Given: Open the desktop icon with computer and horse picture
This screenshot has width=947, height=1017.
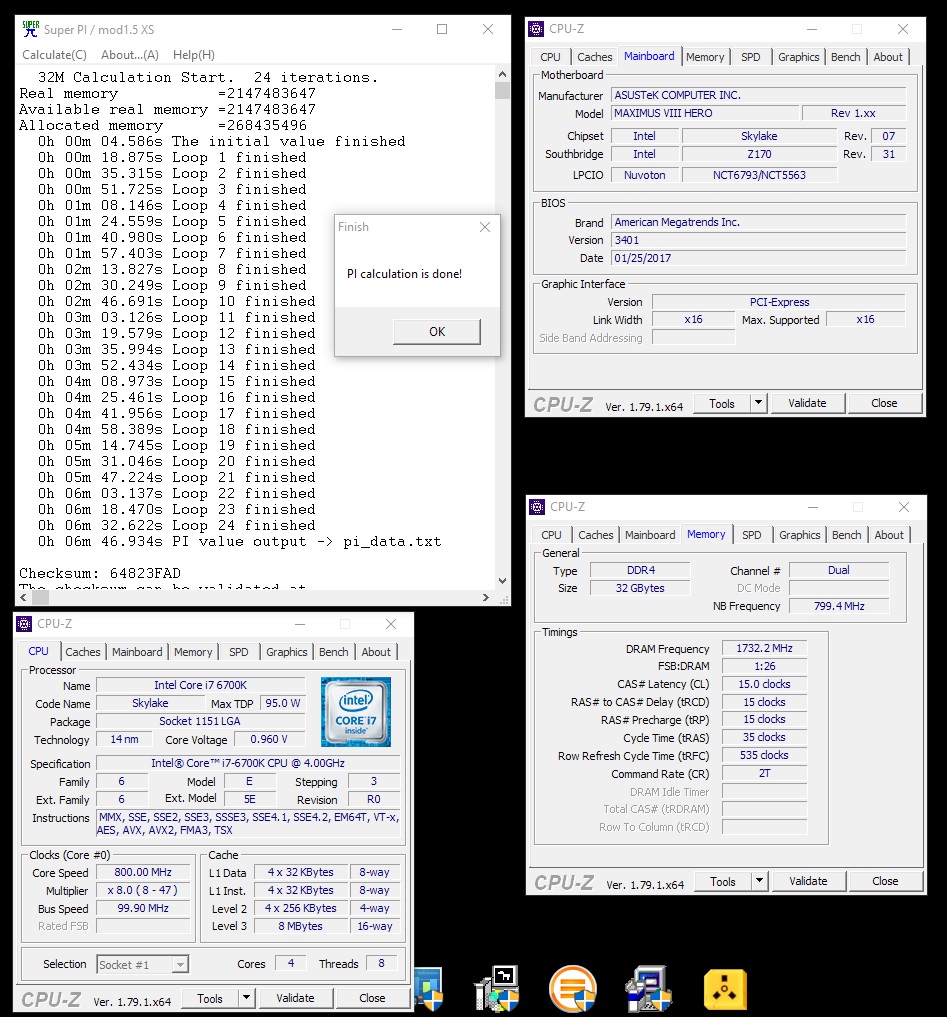Looking at the screenshot, I should 497,988.
